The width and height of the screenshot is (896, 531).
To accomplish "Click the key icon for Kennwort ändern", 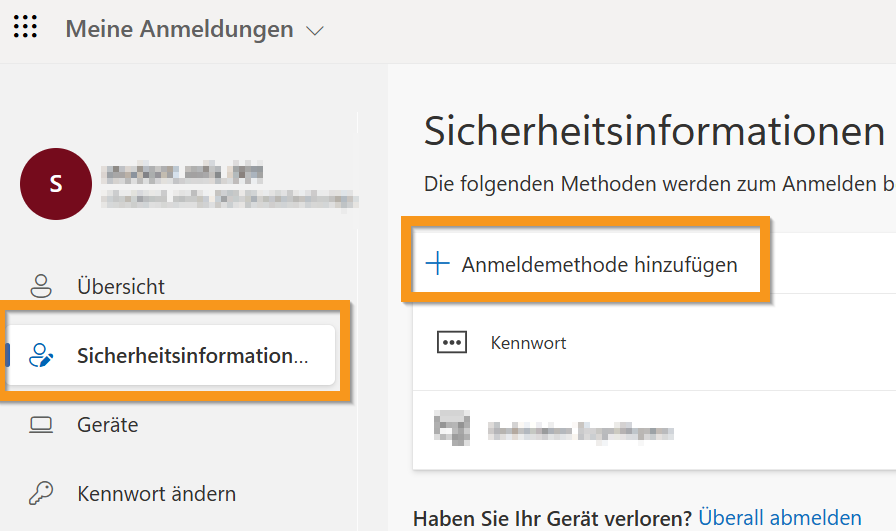I will click(x=41, y=494).
